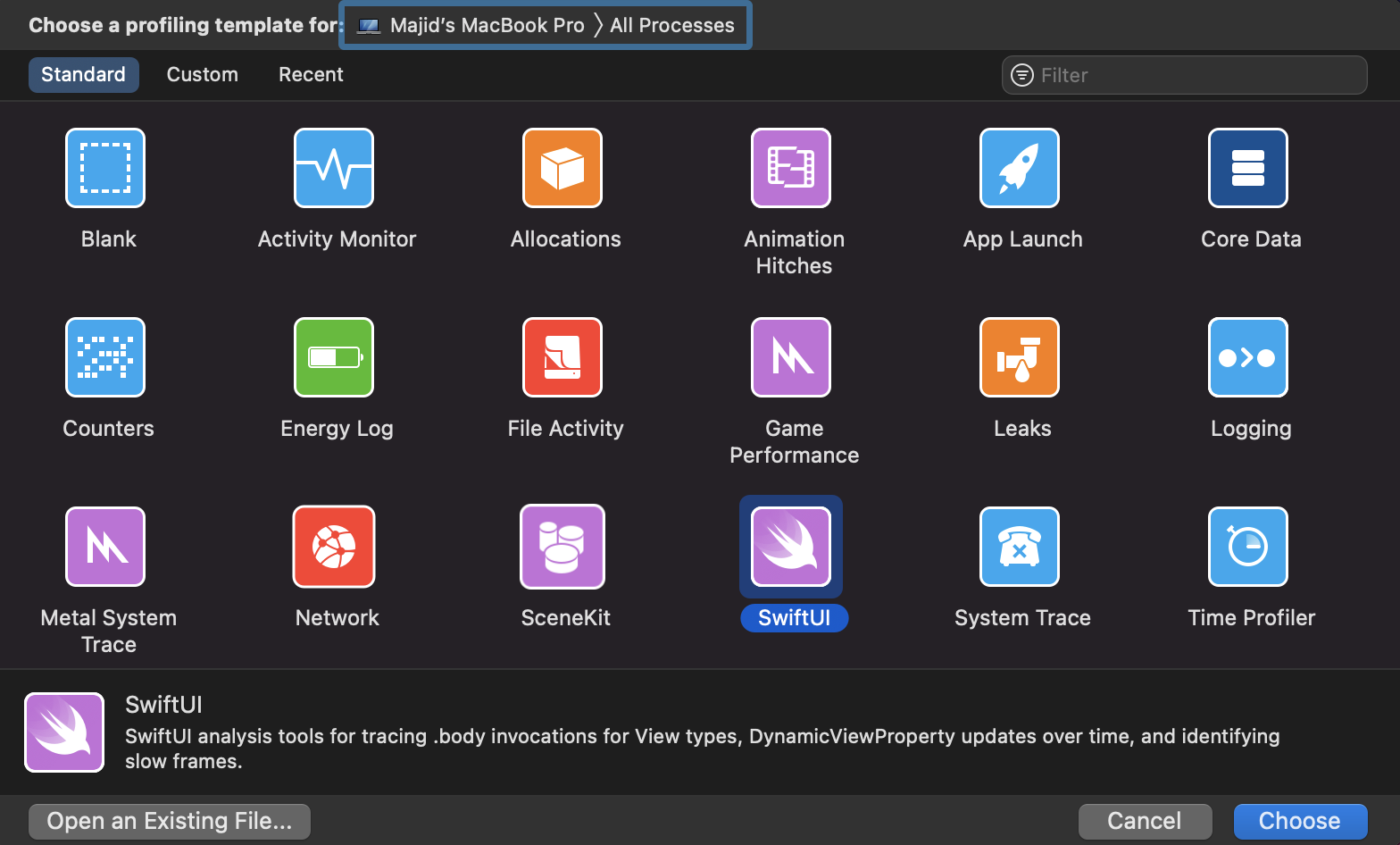The image size is (1400, 845).
Task: Choose the Allocations template icon
Action: point(562,168)
